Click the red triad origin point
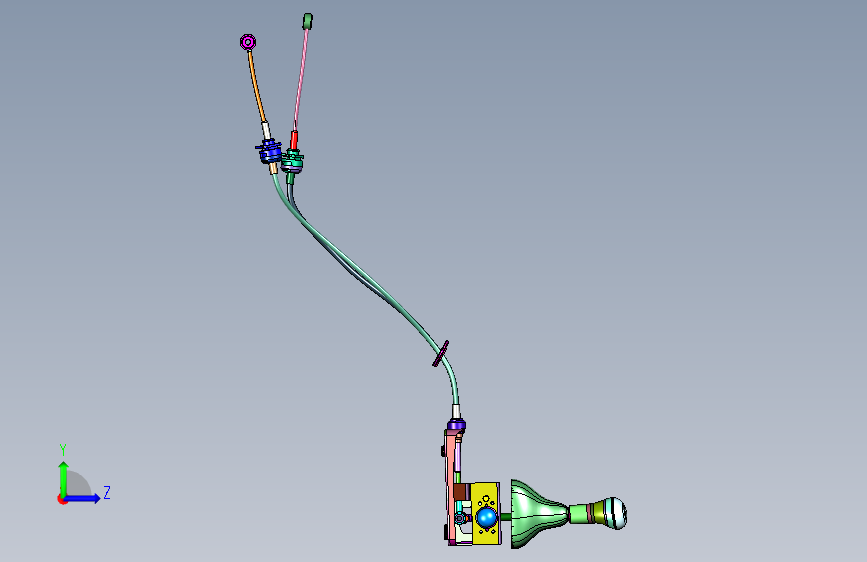Image resolution: width=867 pixels, height=562 pixels. pos(62,499)
